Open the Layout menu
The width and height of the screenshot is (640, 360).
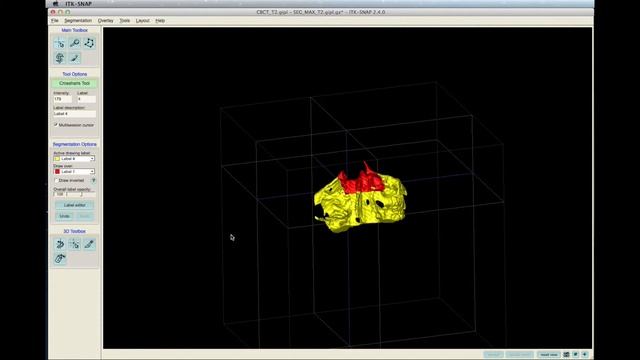coord(142,20)
